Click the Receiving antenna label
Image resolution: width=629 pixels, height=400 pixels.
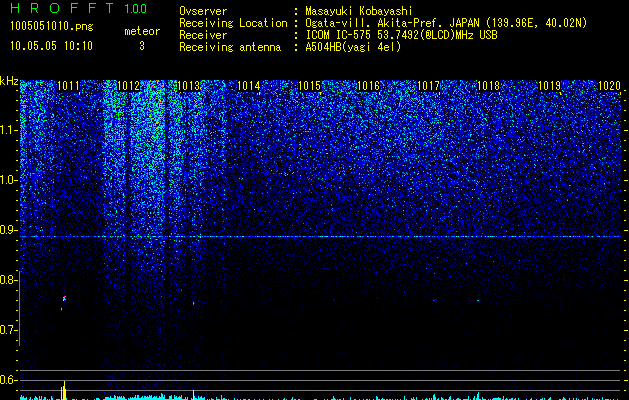pos(230,47)
